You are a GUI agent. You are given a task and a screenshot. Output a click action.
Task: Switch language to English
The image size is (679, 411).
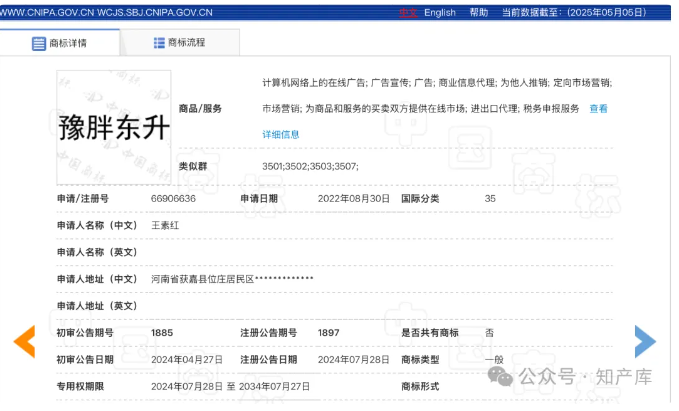pos(439,13)
